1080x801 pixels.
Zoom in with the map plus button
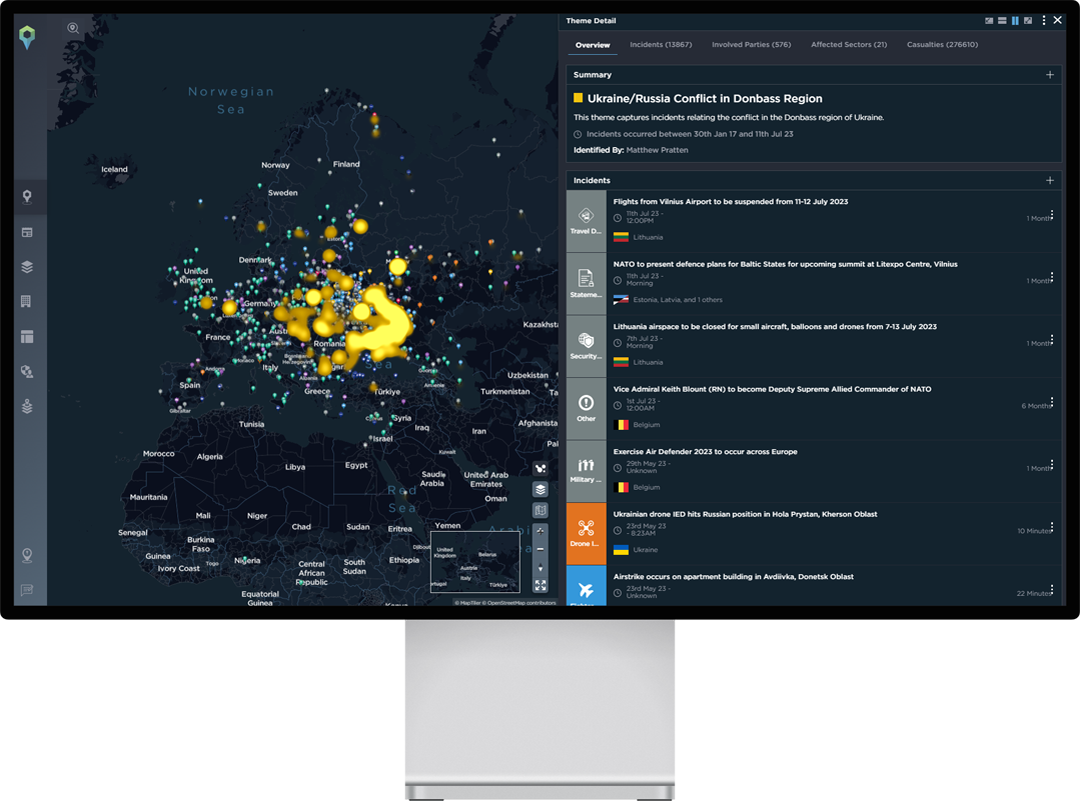[x=541, y=531]
